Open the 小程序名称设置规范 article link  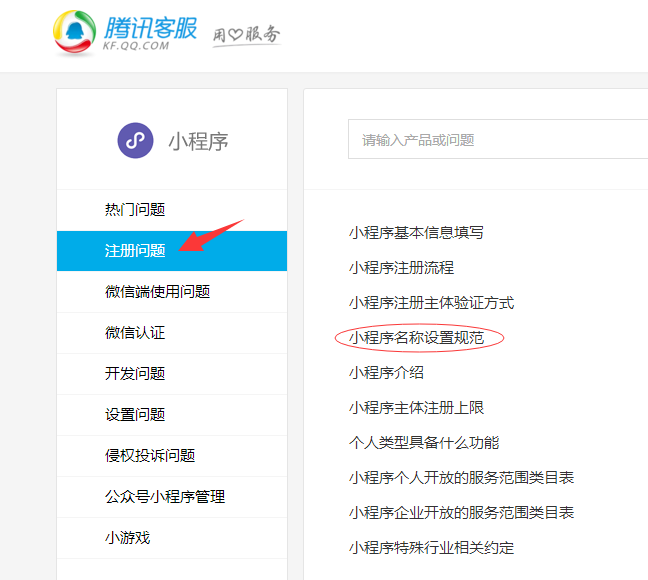[416, 338]
